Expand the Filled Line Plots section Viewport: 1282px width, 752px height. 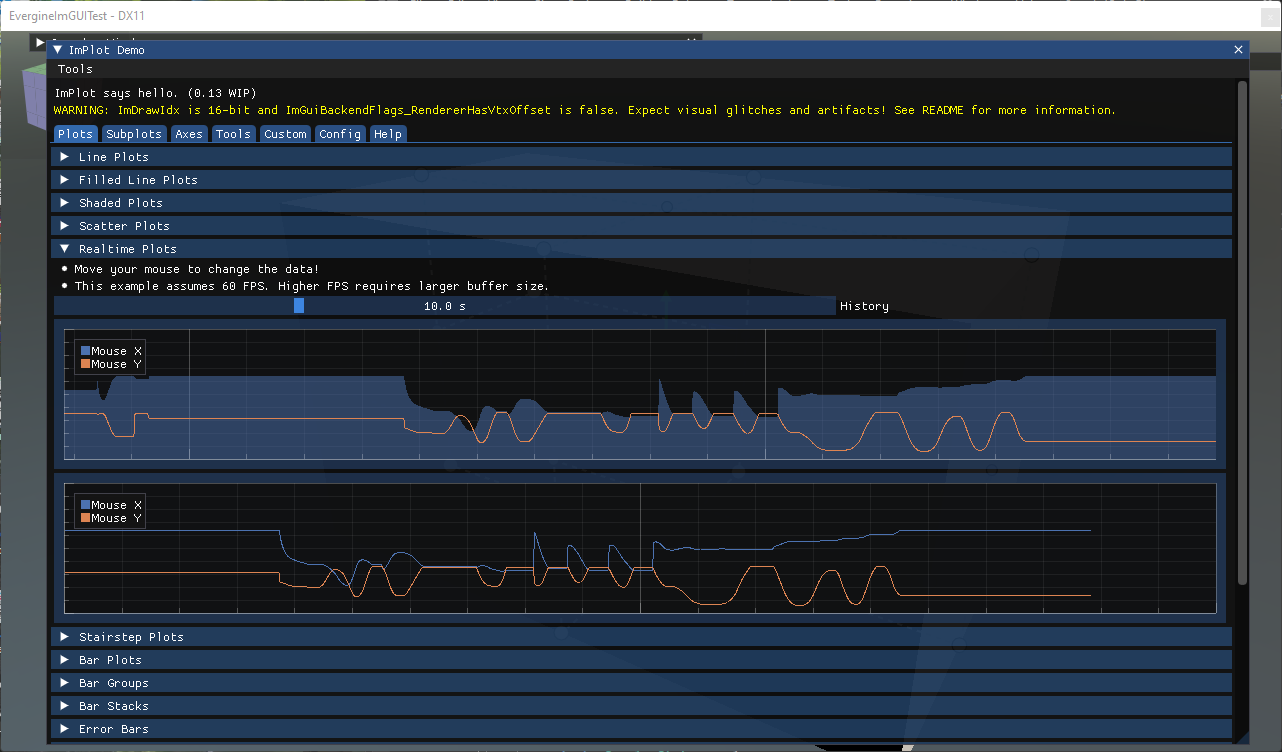click(138, 180)
